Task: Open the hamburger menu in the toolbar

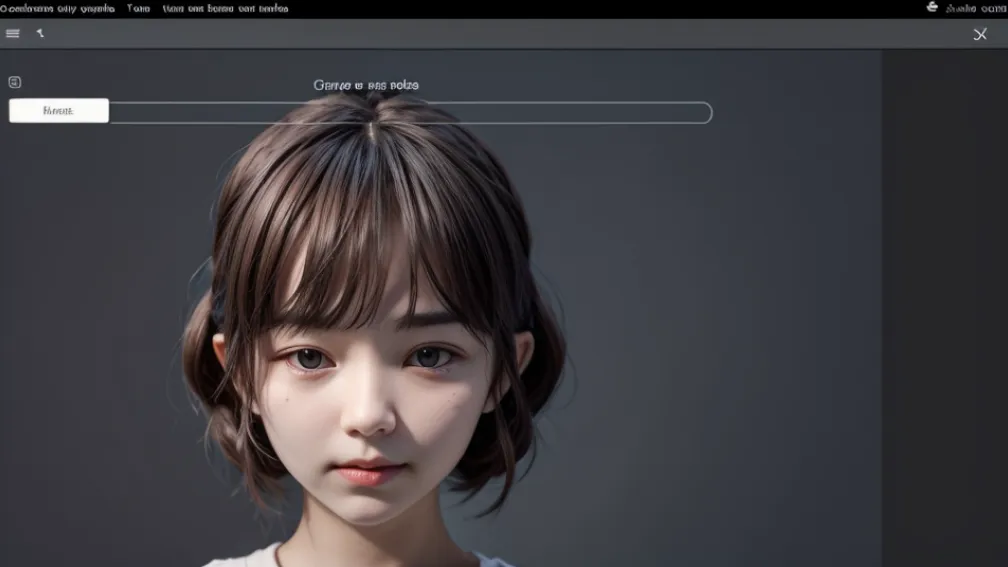Action: [13, 33]
